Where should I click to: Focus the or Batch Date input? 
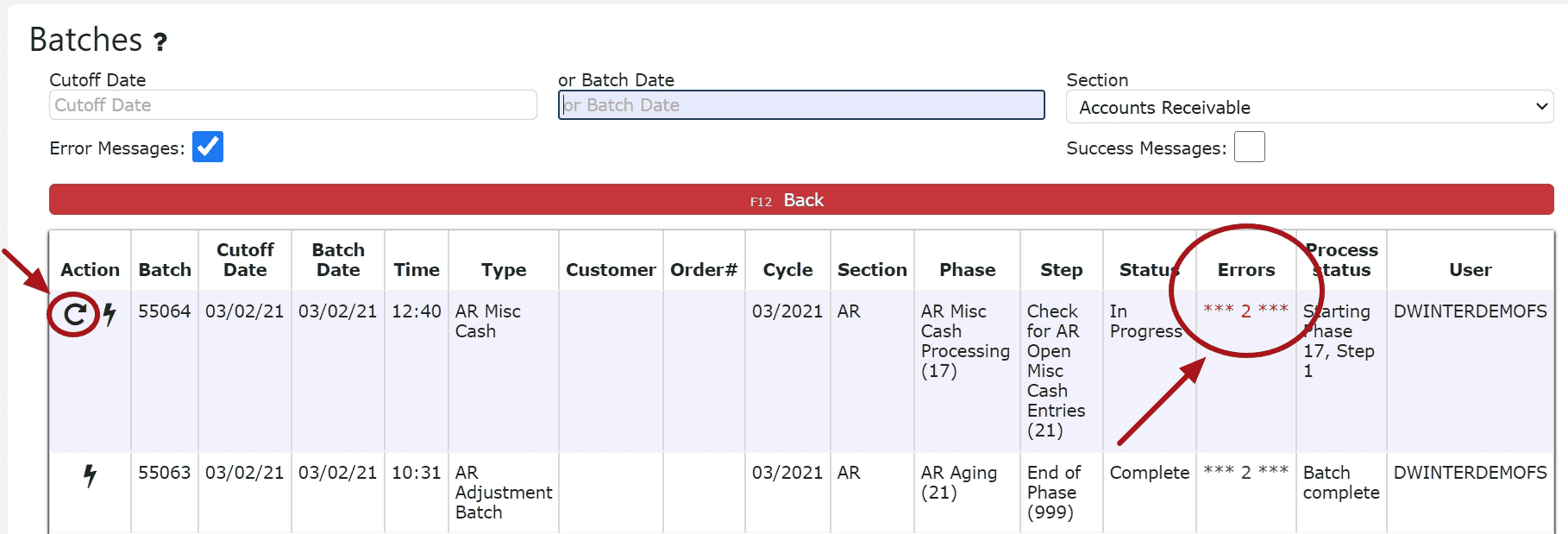801,105
